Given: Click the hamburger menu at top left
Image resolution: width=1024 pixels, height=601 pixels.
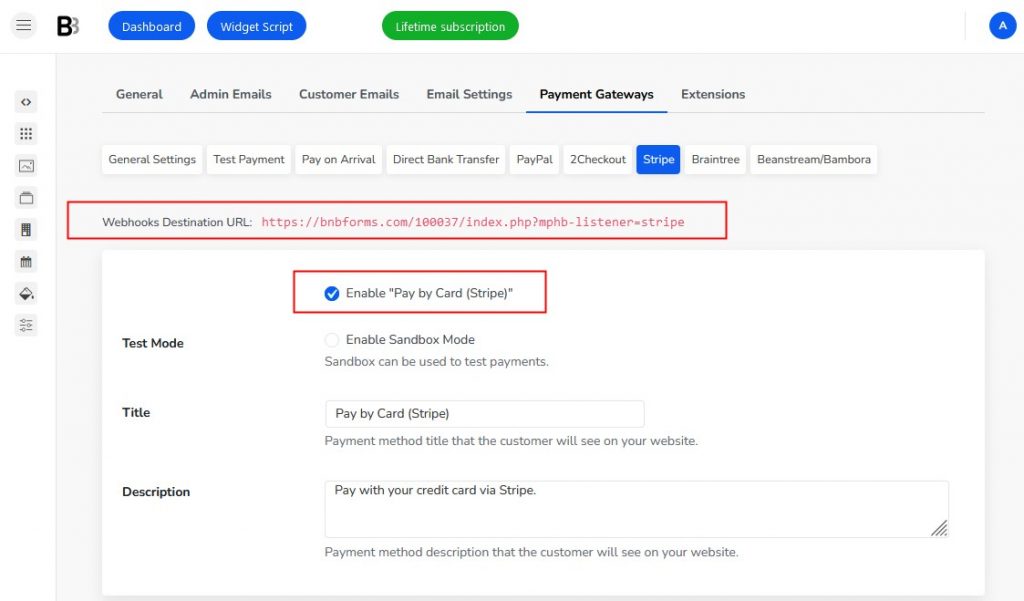Looking at the screenshot, I should pyautogui.click(x=23, y=25).
